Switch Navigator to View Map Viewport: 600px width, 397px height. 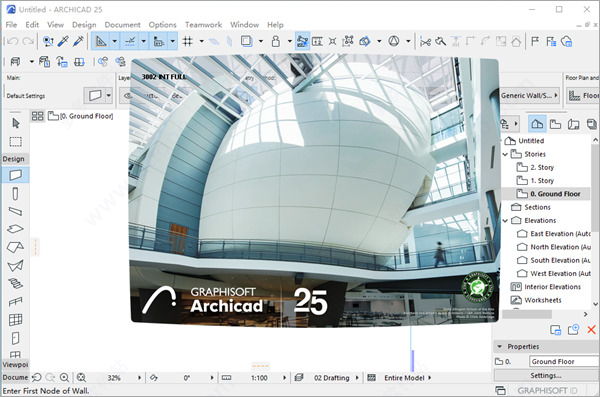point(555,124)
